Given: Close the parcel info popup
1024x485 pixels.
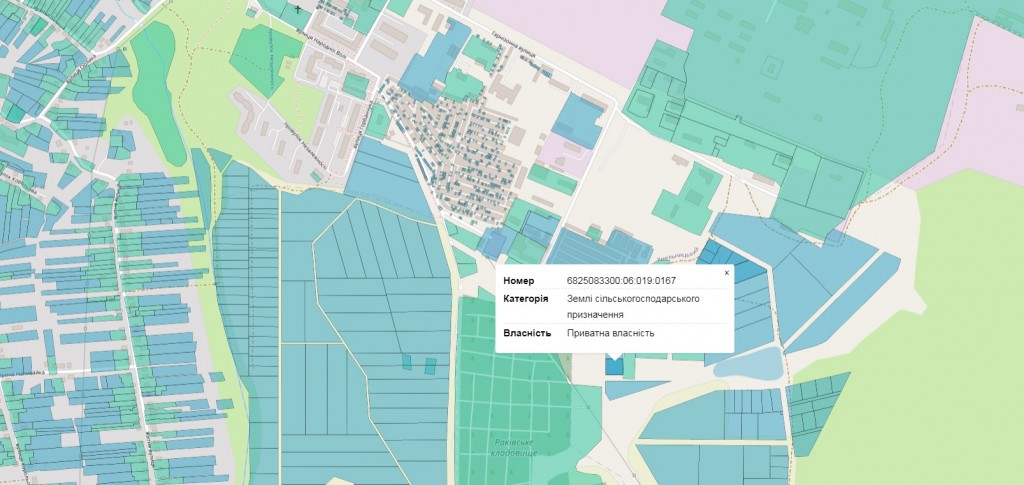Looking at the screenshot, I should point(726,272).
